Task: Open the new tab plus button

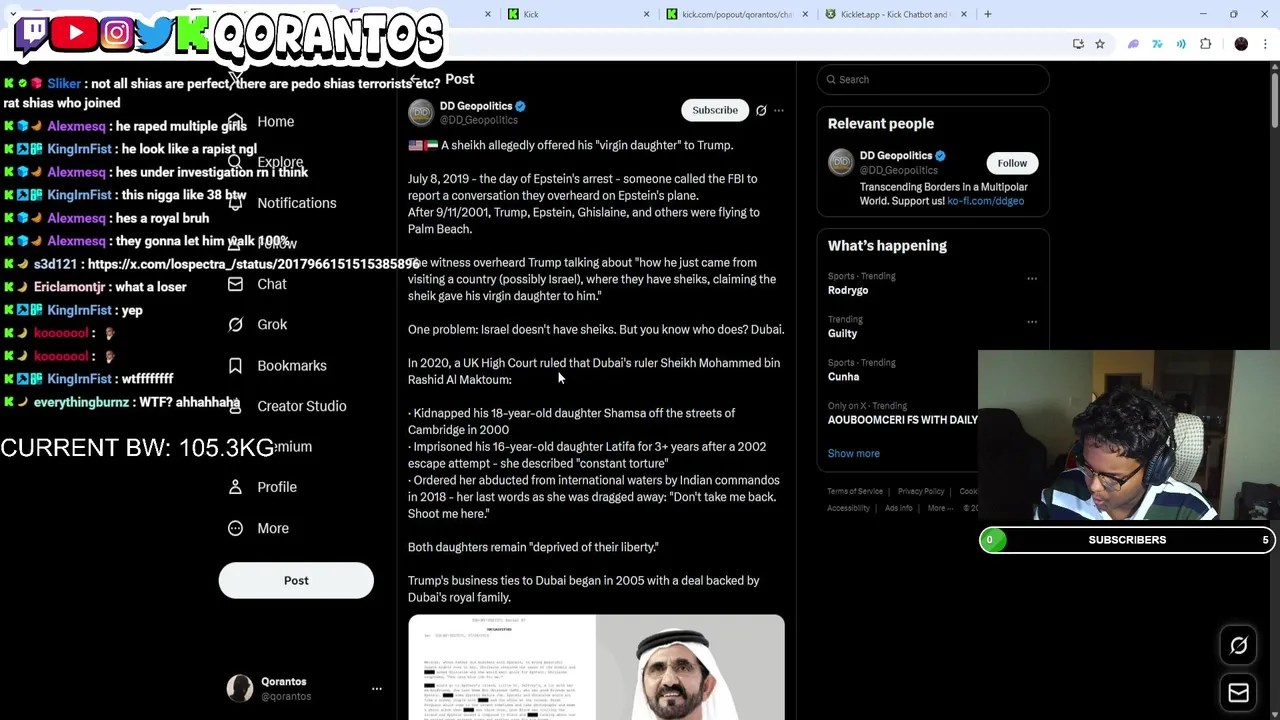Action: (987, 14)
